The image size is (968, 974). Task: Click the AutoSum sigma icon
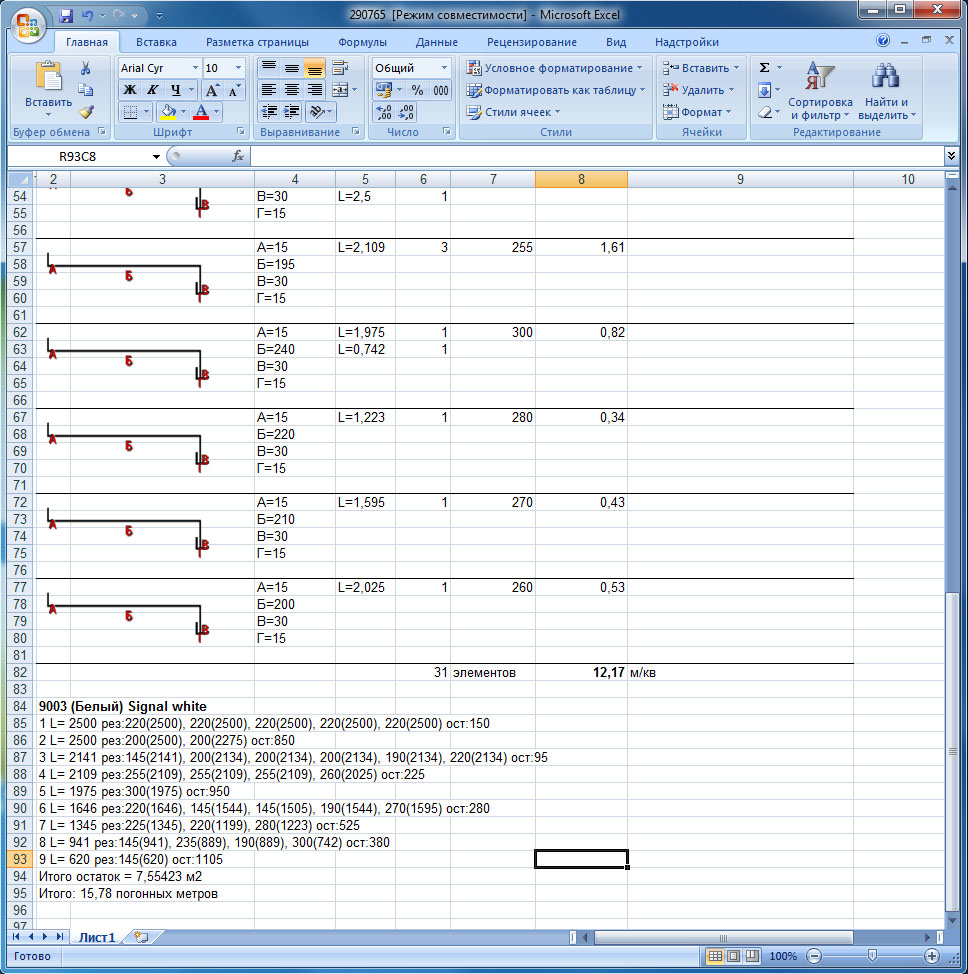tap(765, 68)
